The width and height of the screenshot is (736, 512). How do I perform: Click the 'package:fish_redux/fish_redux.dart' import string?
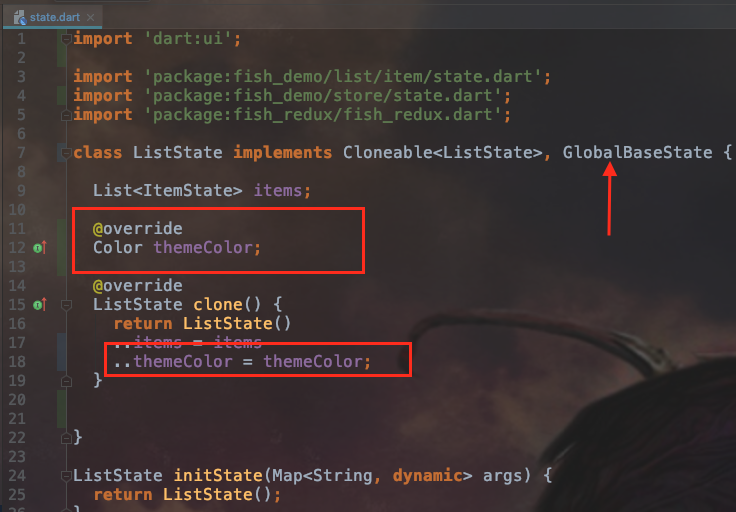point(323,115)
